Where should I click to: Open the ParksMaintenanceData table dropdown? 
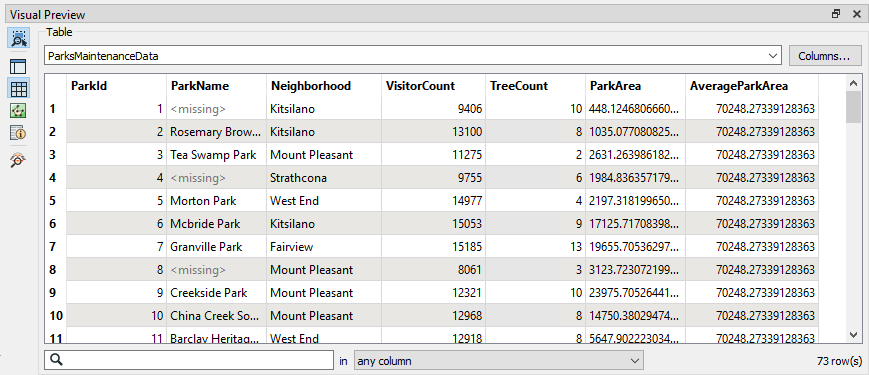413,56
